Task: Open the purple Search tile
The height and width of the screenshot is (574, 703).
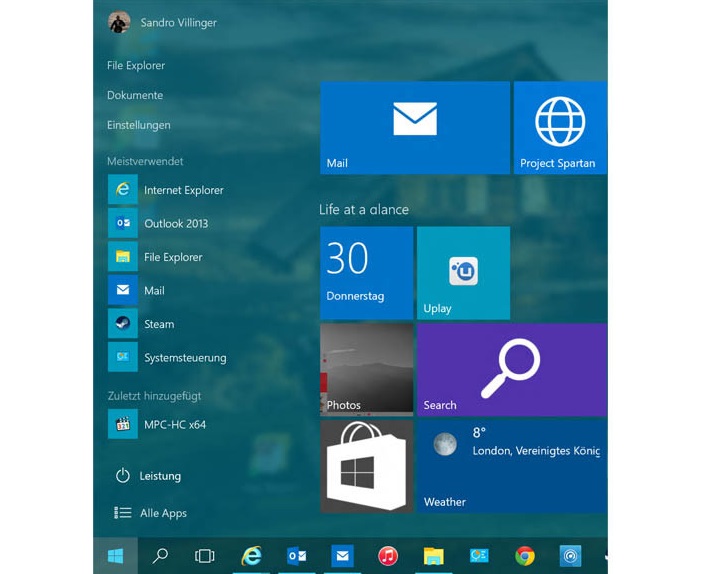Action: pos(512,370)
